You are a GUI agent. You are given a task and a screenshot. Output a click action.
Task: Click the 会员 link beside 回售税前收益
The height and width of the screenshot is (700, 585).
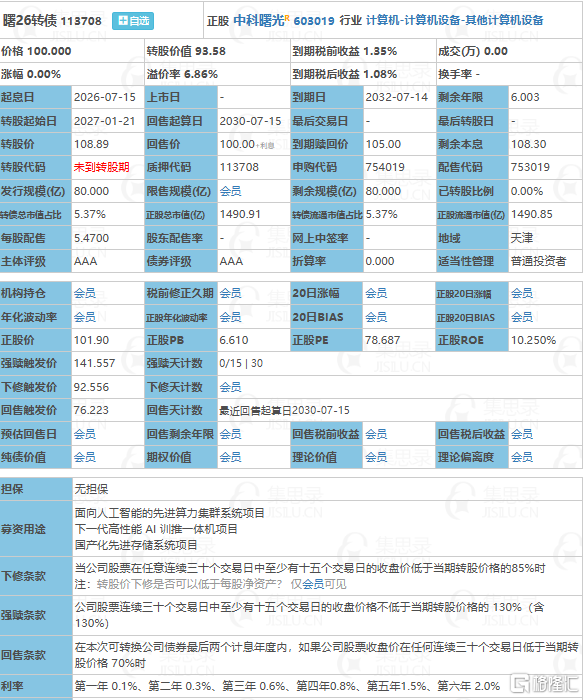(376, 434)
